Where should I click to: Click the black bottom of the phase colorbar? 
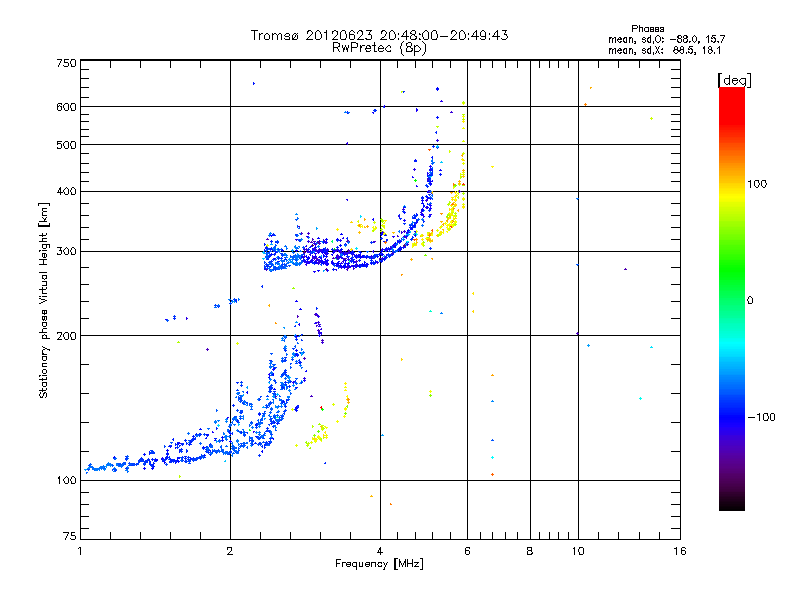click(x=732, y=503)
